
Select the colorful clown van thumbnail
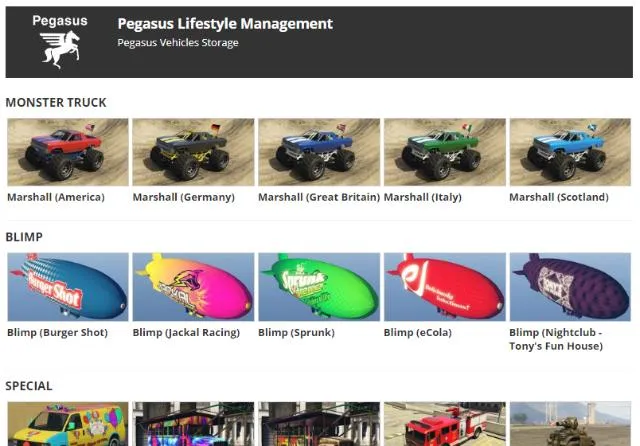(68, 424)
